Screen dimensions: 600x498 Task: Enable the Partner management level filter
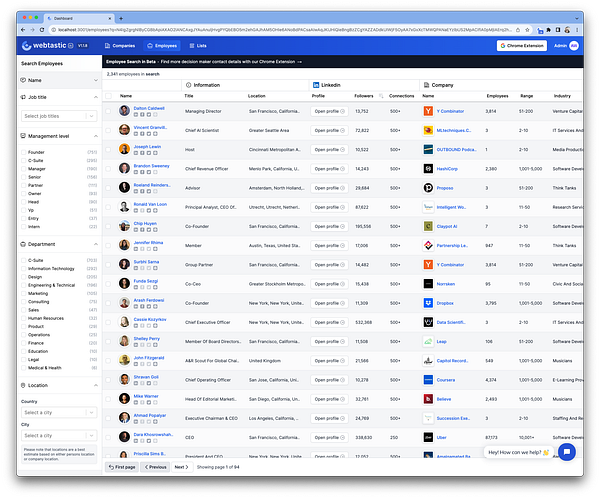pyautogui.click(x=24, y=185)
